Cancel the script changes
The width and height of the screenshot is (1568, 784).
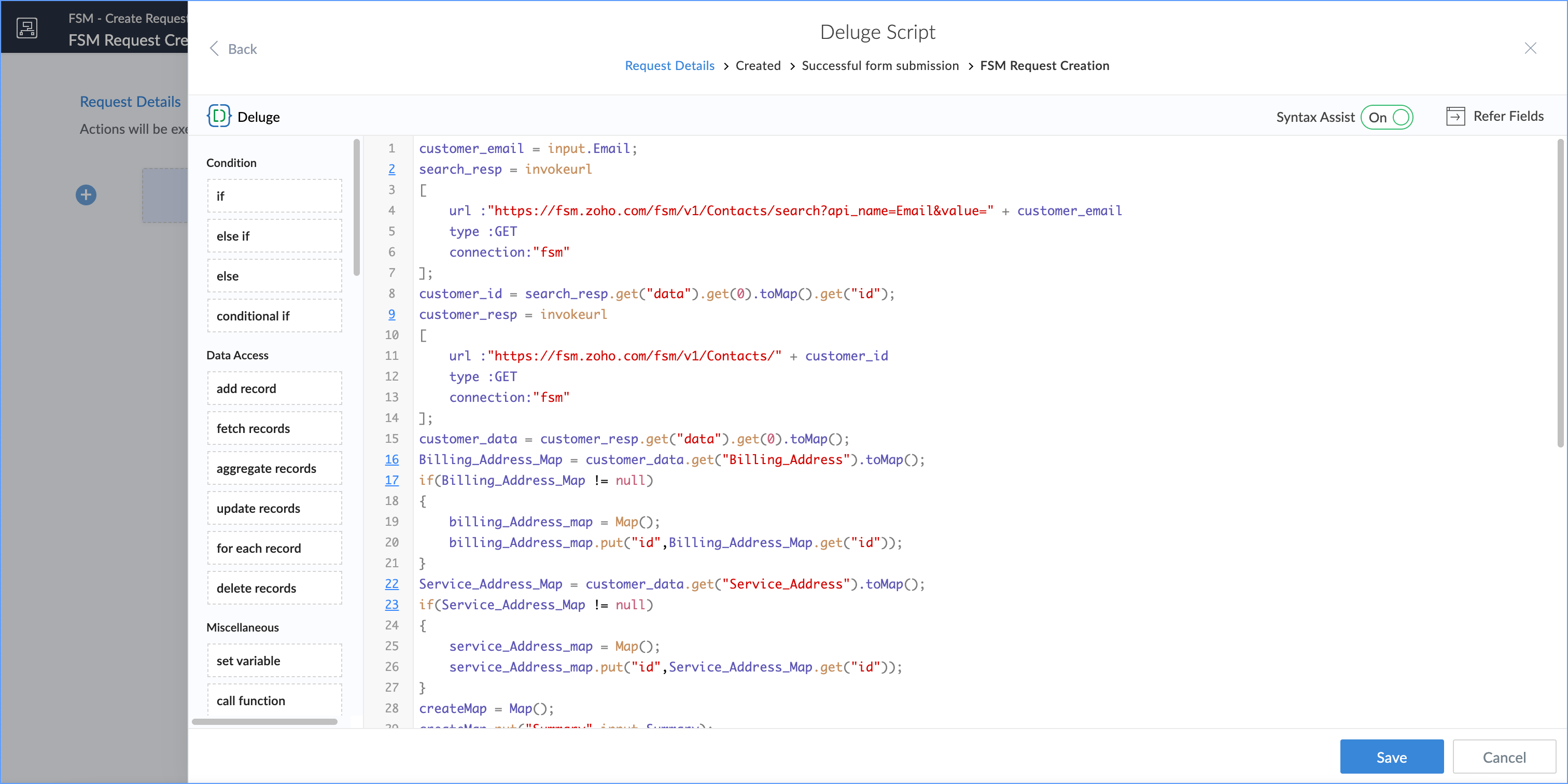[1504, 757]
